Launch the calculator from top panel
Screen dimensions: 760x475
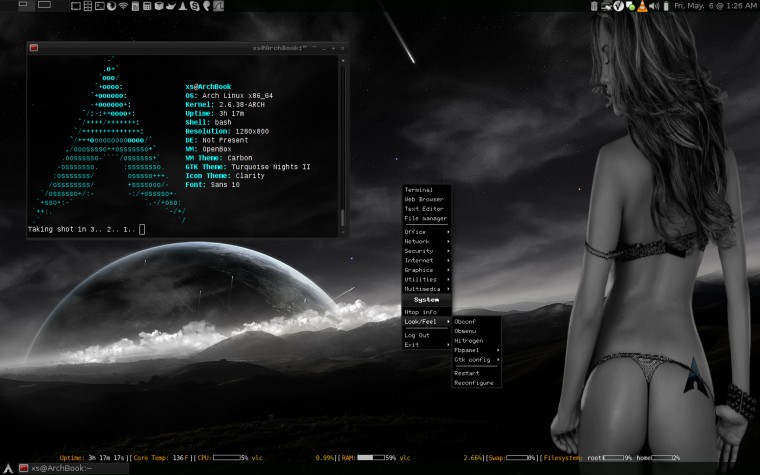(147, 6)
